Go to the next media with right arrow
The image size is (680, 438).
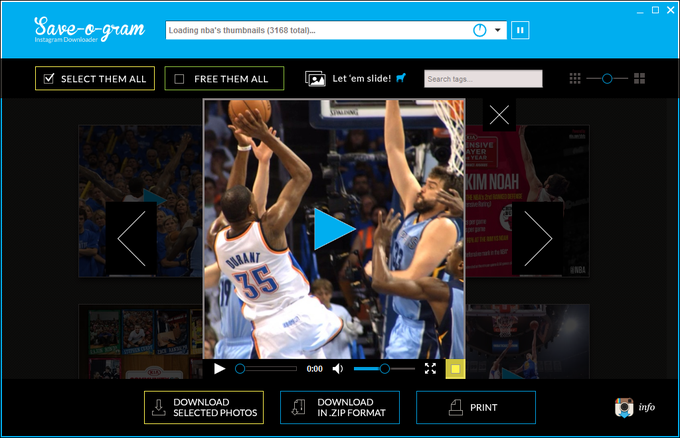(538, 238)
